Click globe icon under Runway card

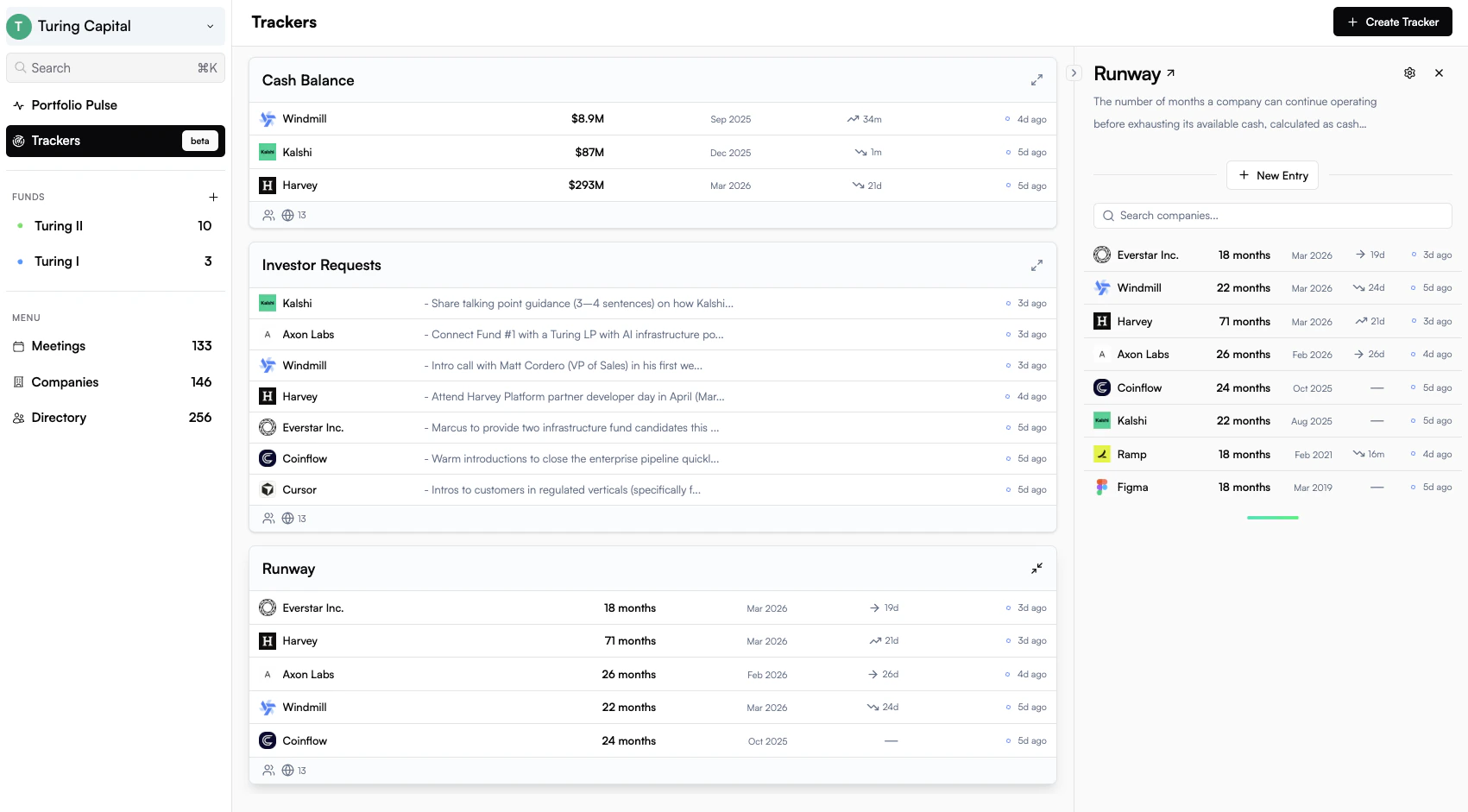click(288, 771)
